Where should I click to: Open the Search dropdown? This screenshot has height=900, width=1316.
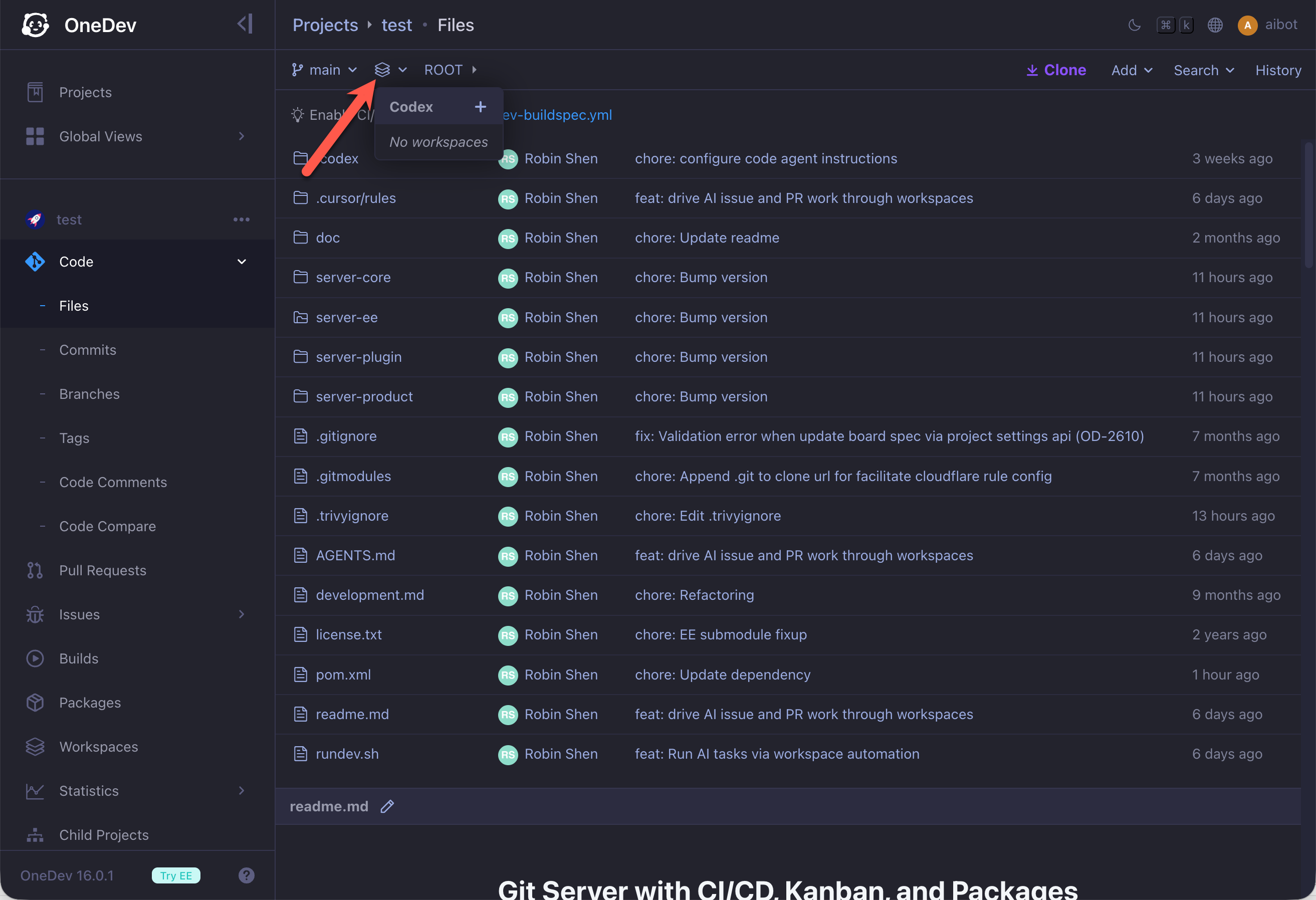[x=1203, y=70]
